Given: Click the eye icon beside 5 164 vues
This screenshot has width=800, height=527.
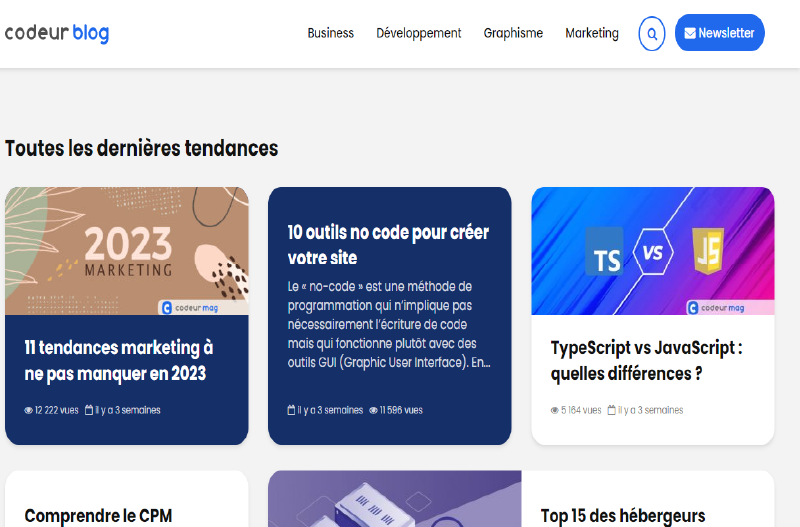Looking at the screenshot, I should (555, 410).
